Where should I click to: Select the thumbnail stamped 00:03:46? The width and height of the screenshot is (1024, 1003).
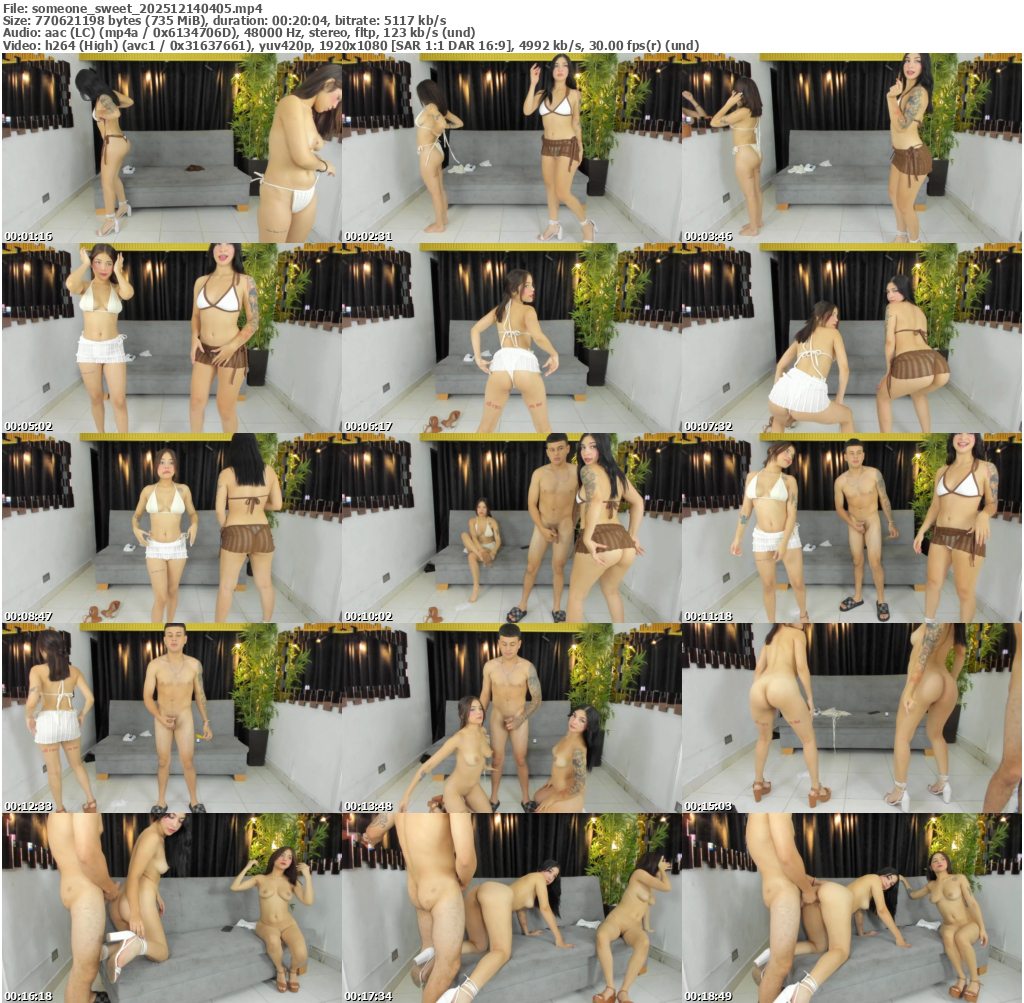[852, 148]
